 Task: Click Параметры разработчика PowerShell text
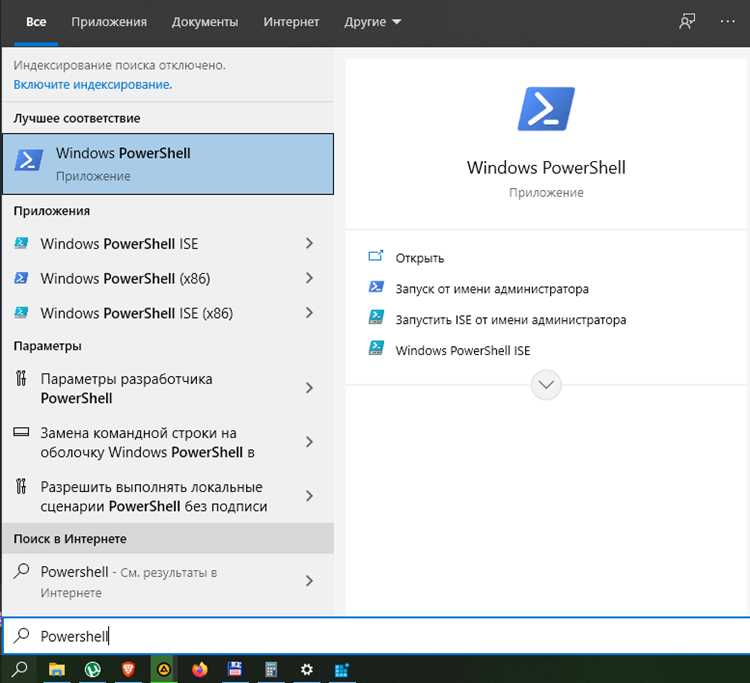pyautogui.click(x=126, y=388)
